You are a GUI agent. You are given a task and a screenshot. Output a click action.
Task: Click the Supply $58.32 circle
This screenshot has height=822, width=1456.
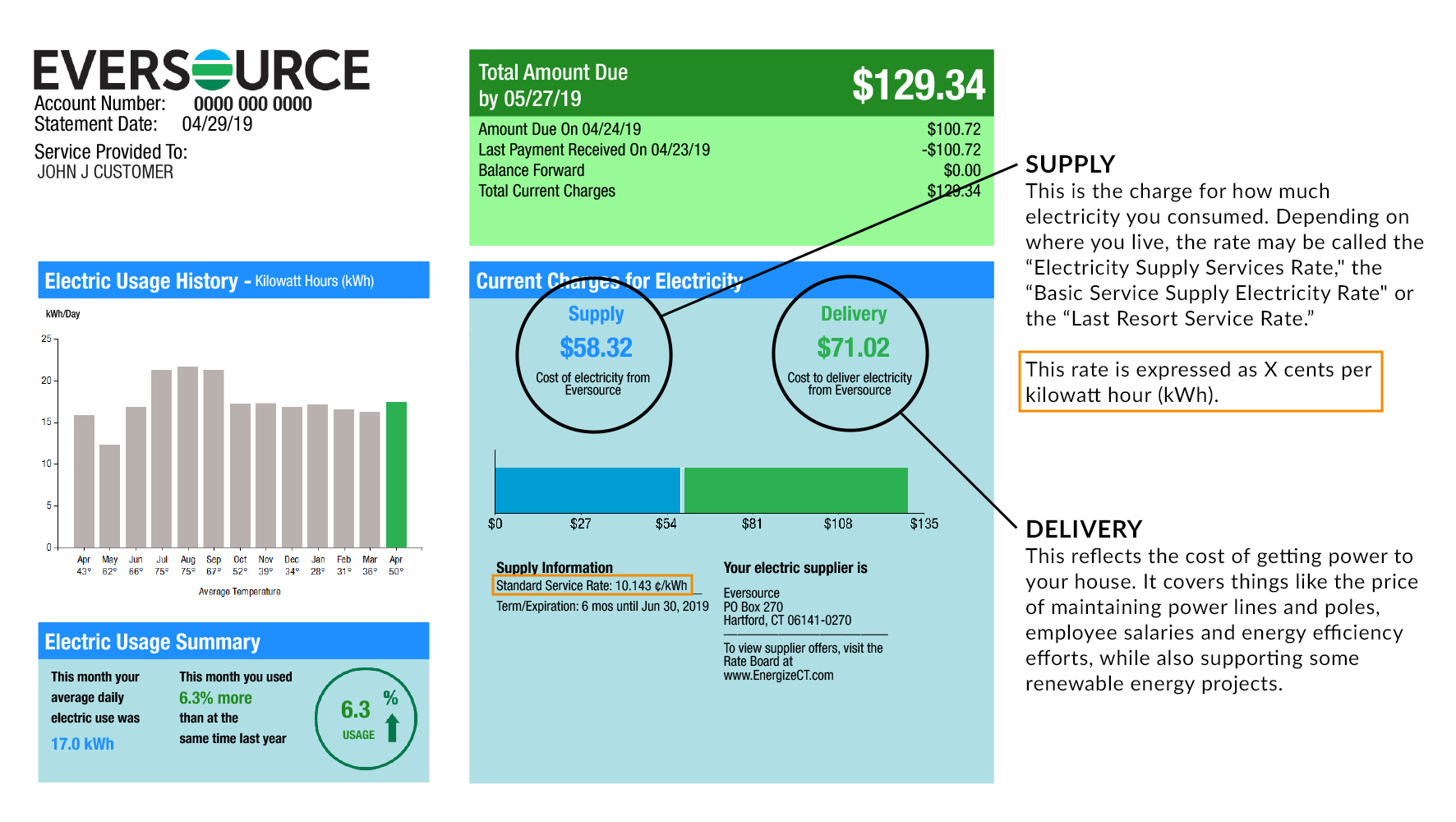point(594,354)
